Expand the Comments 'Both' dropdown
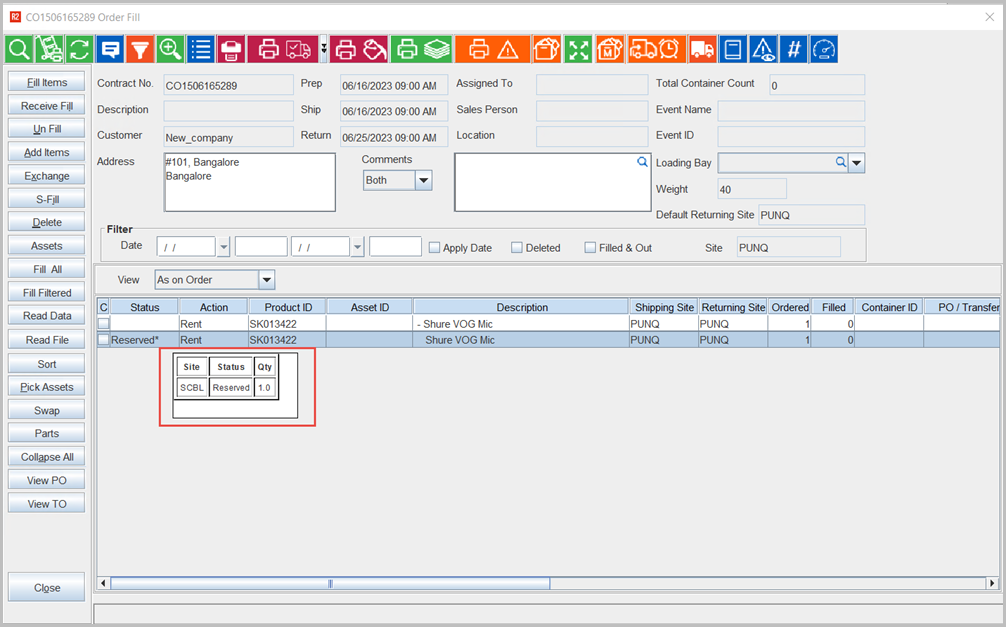 click(x=423, y=181)
